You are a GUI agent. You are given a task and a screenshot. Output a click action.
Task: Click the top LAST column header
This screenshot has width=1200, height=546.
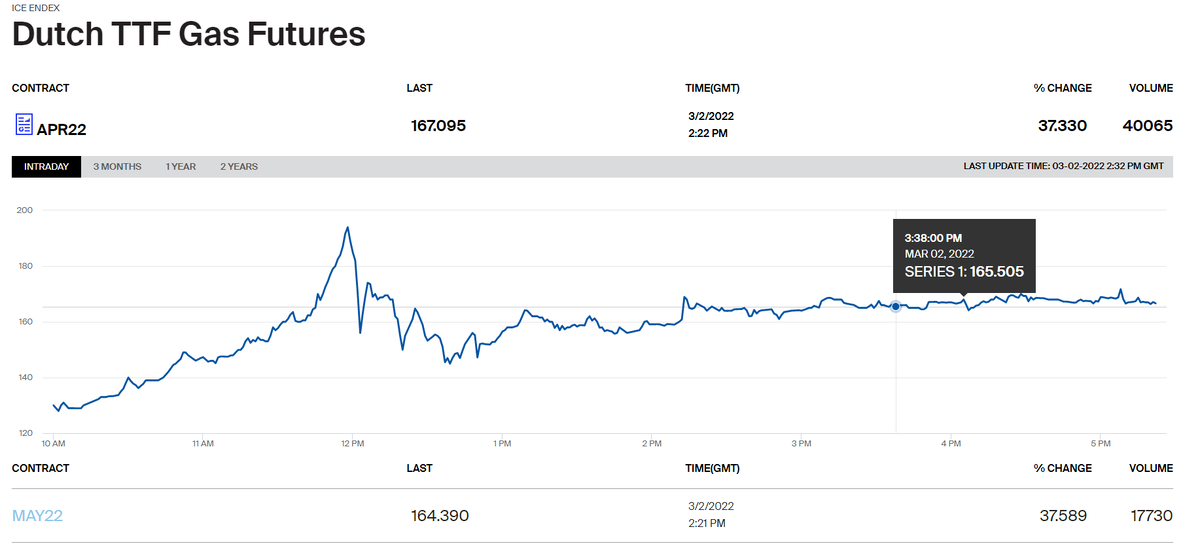(420, 88)
